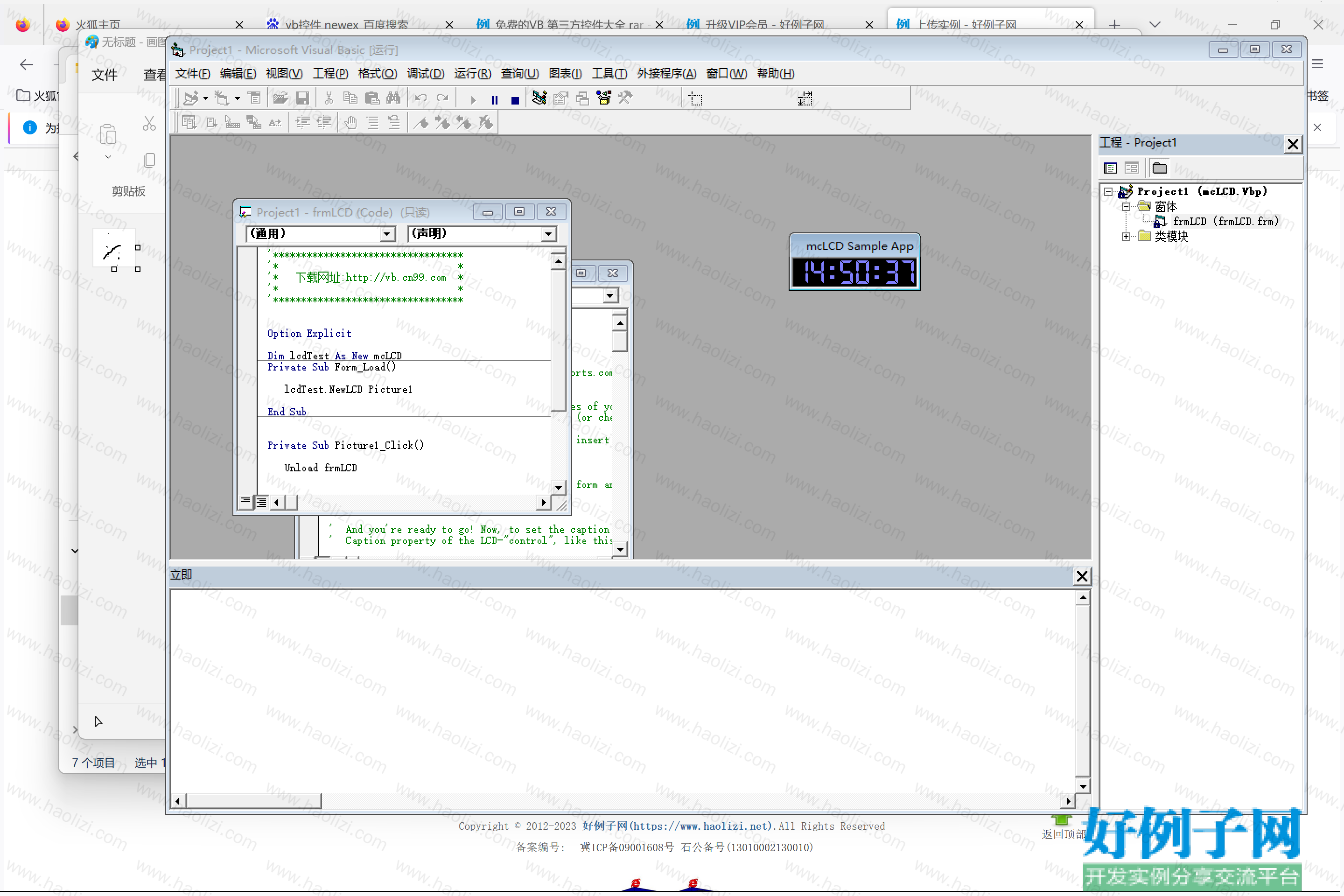Click the 好例子网 footer link
Viewport: 1344px width, 896px height.
click(678, 826)
